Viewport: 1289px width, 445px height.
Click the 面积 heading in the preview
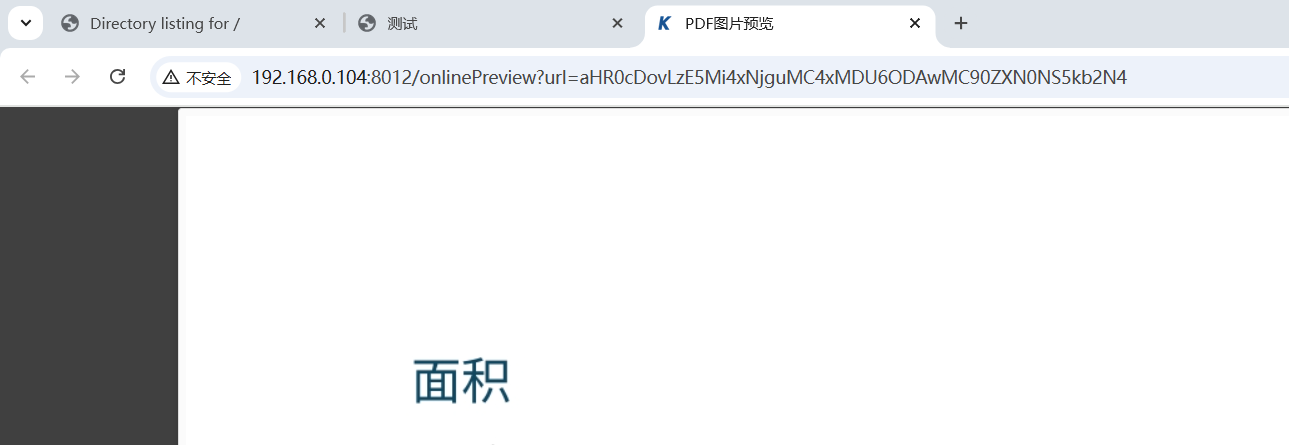461,381
